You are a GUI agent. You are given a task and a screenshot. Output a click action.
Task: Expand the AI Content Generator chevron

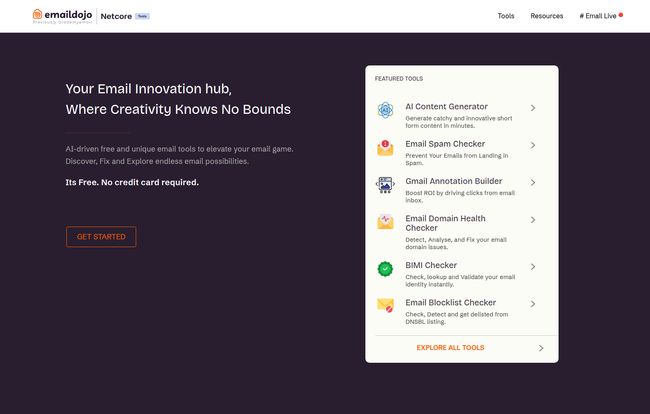tap(533, 108)
